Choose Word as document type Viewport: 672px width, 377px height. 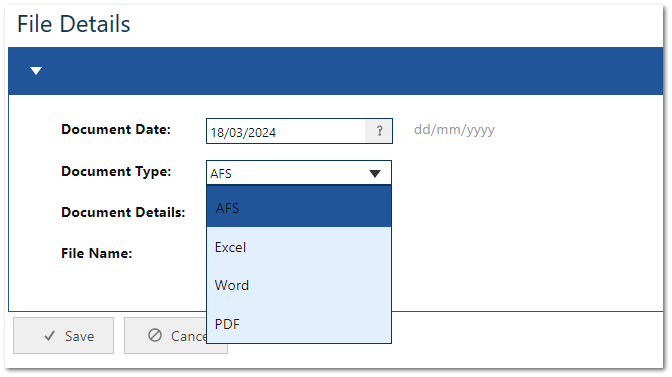[x=299, y=285]
